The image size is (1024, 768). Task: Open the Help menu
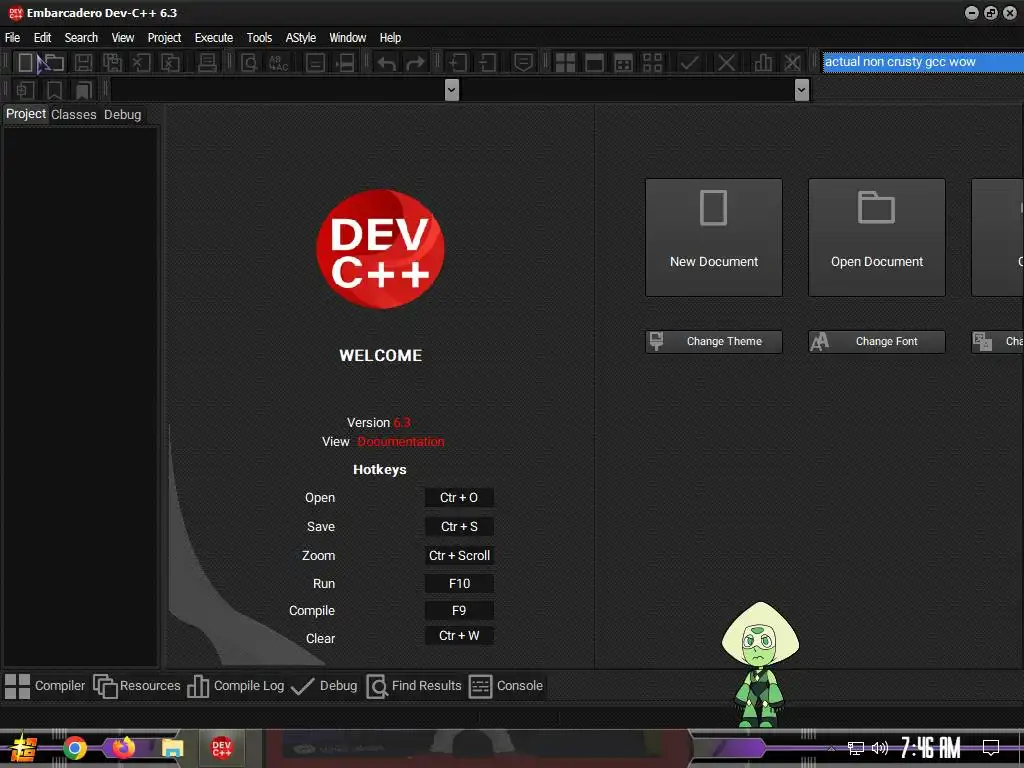click(x=391, y=38)
